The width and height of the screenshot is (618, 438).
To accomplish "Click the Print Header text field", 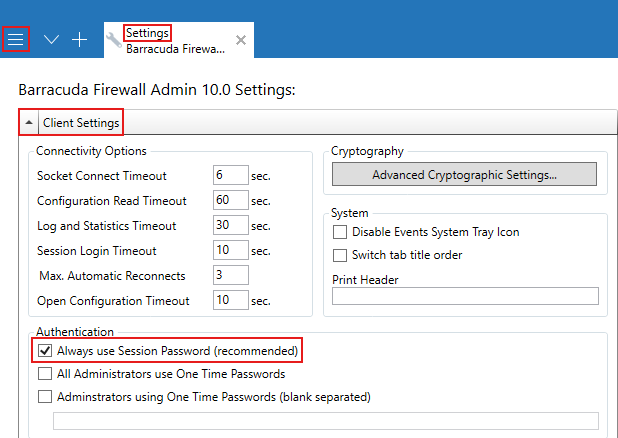I will (x=465, y=296).
